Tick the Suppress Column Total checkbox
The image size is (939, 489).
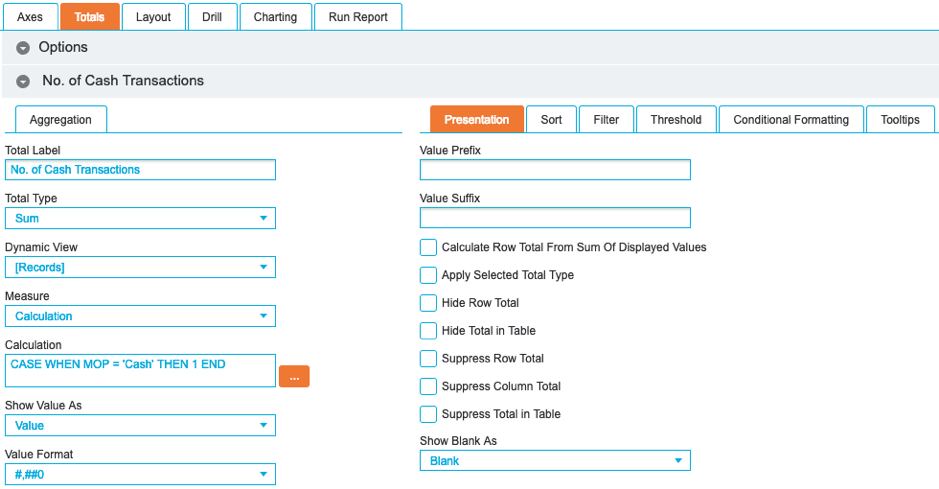(428, 386)
